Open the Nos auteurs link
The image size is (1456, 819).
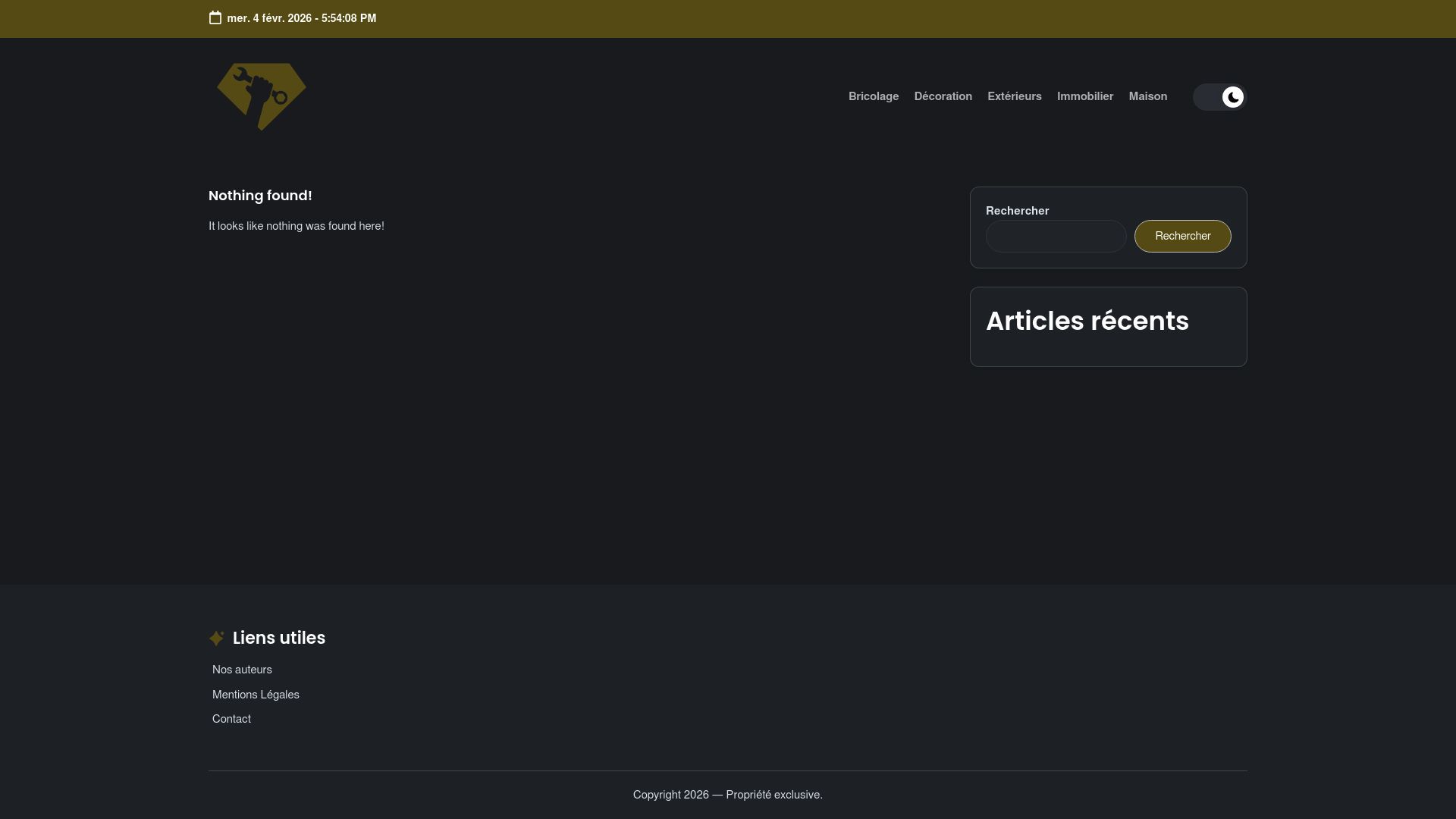point(242,670)
